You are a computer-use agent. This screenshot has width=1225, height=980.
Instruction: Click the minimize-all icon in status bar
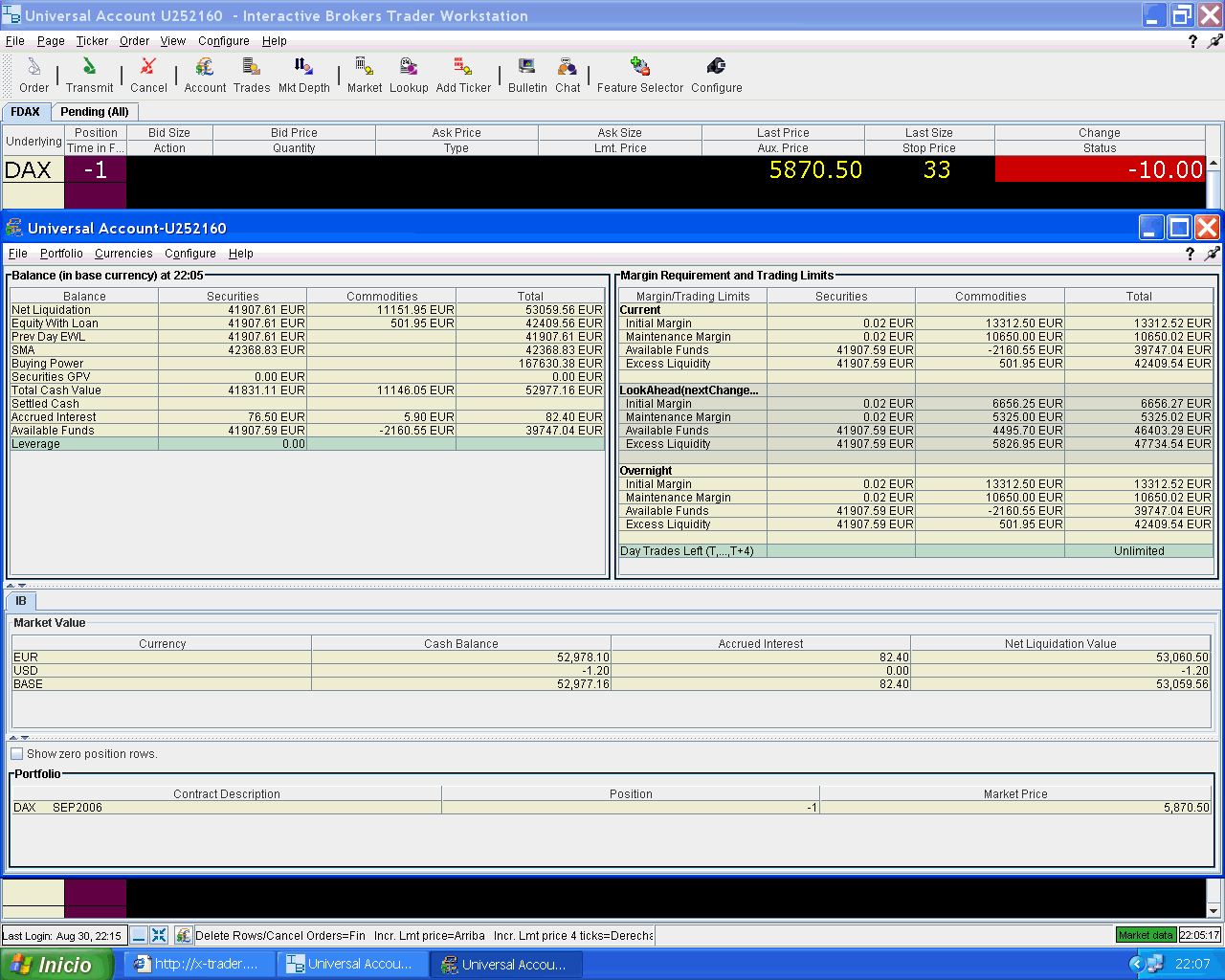point(139,935)
